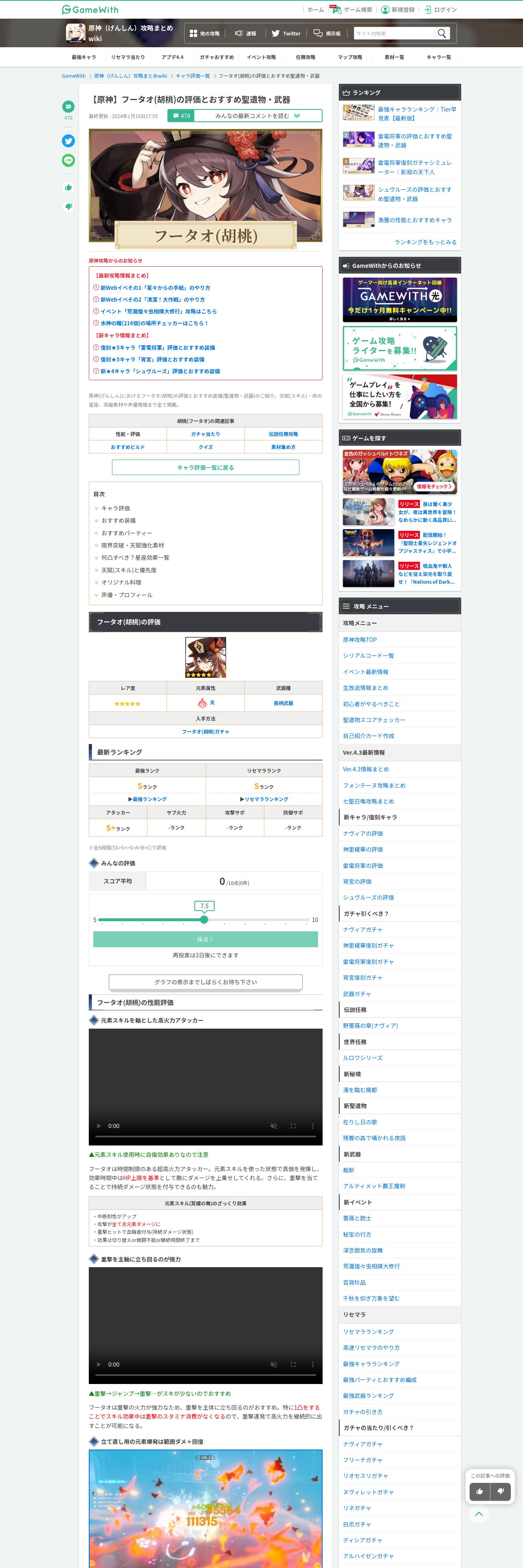Open 速報 megaphone news button
Screen dimensions: 523x1568
click(x=245, y=33)
